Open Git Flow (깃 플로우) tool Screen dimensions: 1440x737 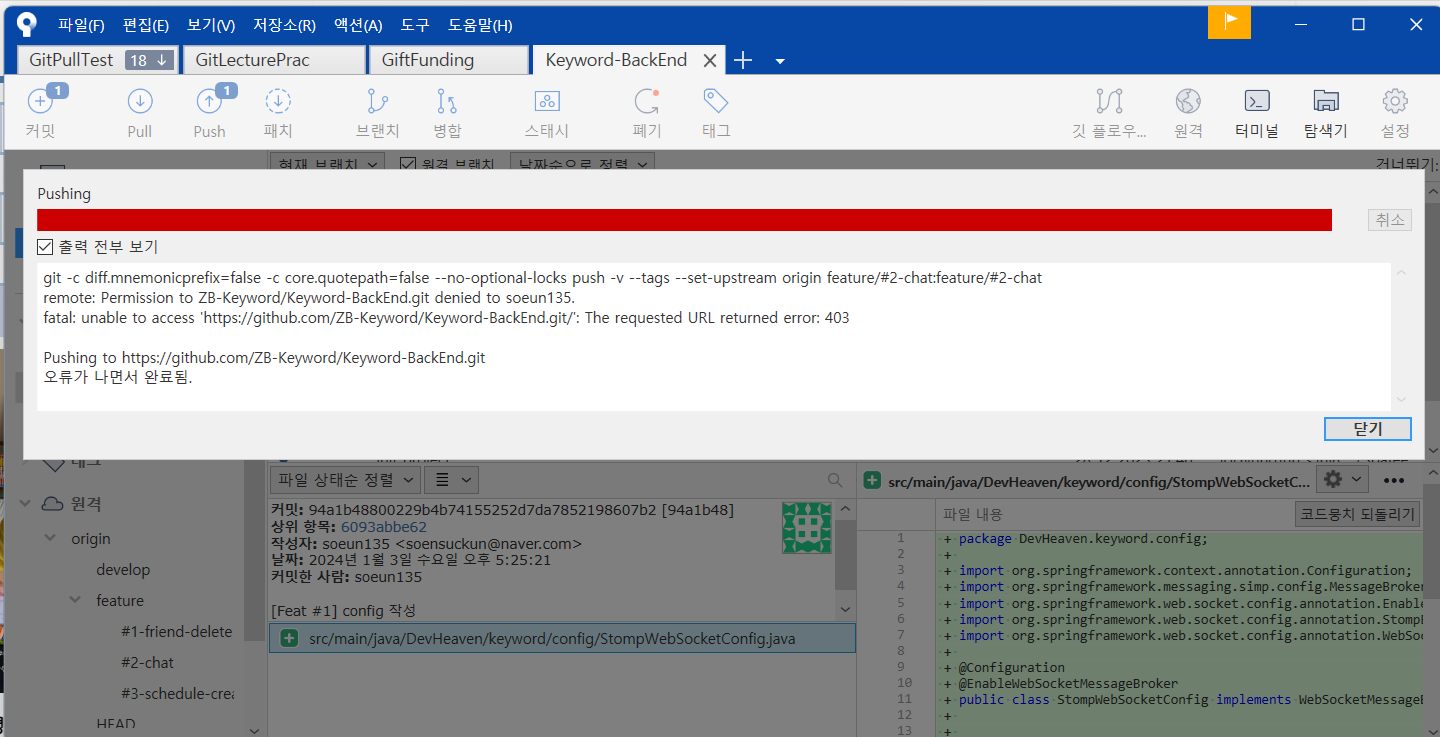pyautogui.click(x=1108, y=101)
